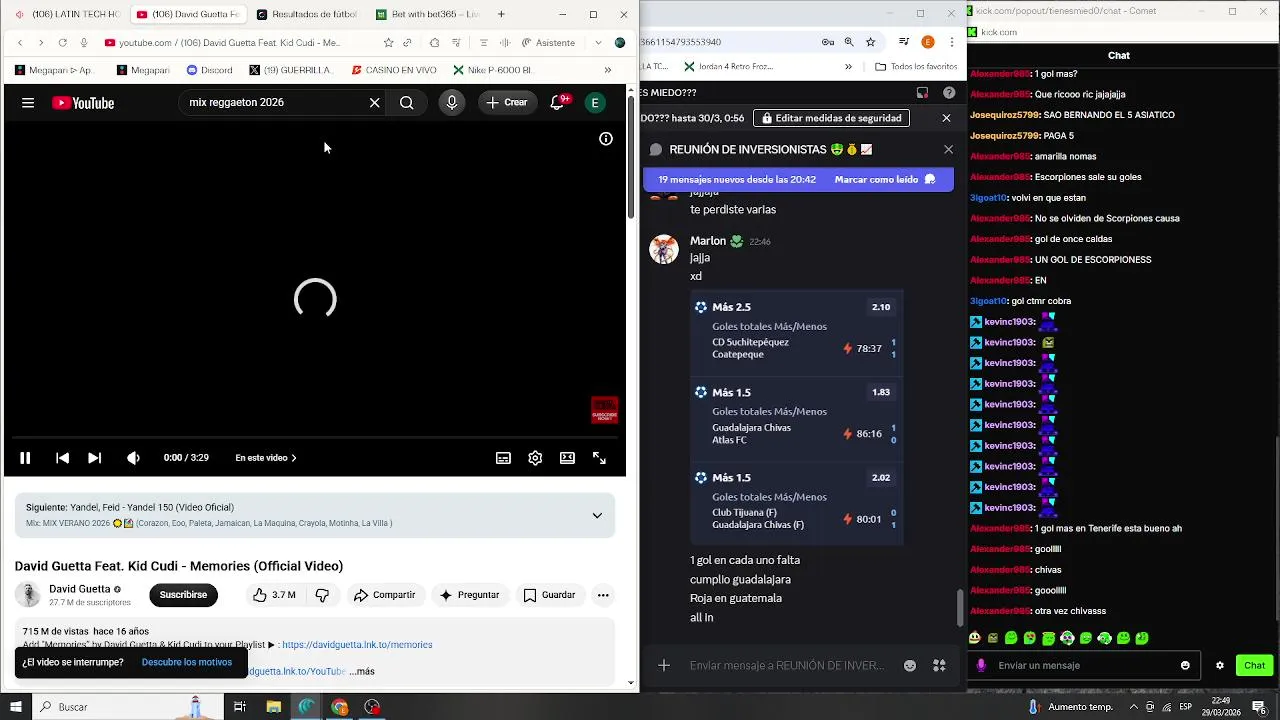Focus the Kick 'Enviar un mensaje' field

pyautogui.click(x=1084, y=665)
